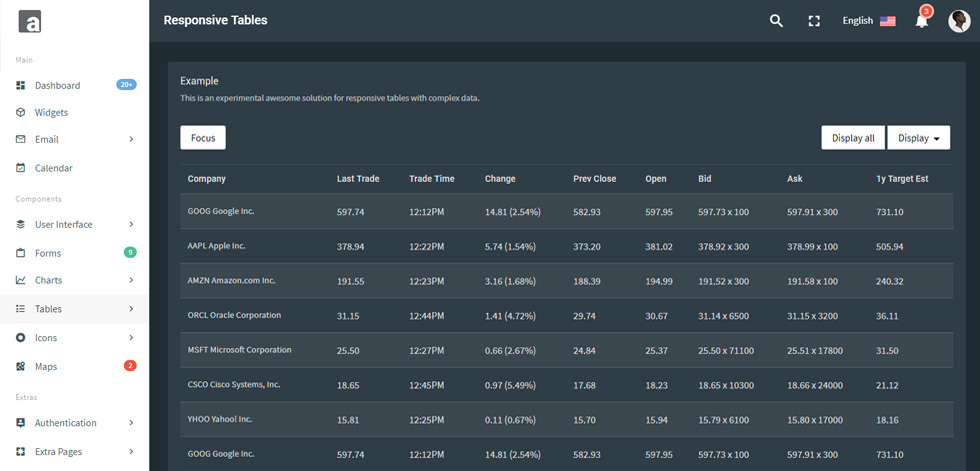The image size is (980, 471).
Task: Click the US flag icon
Action: (x=888, y=21)
